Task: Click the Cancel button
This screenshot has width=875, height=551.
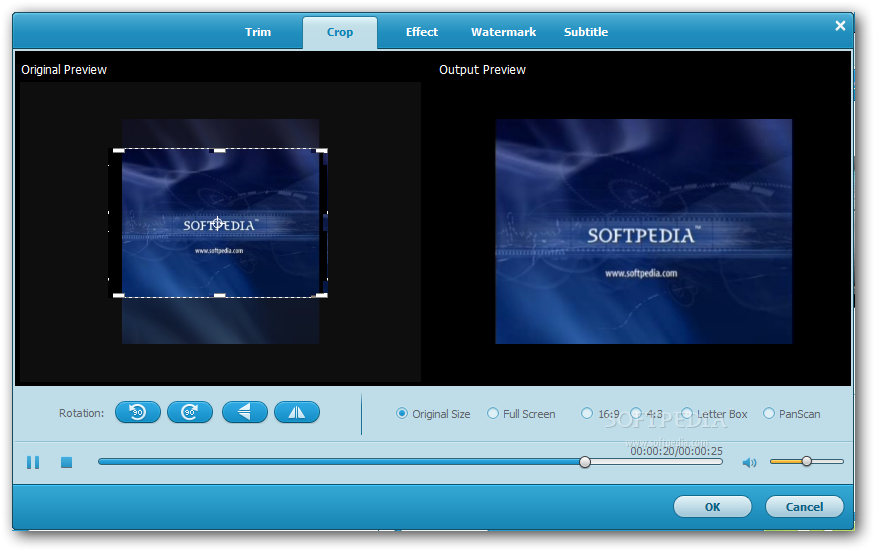Action: click(x=804, y=507)
